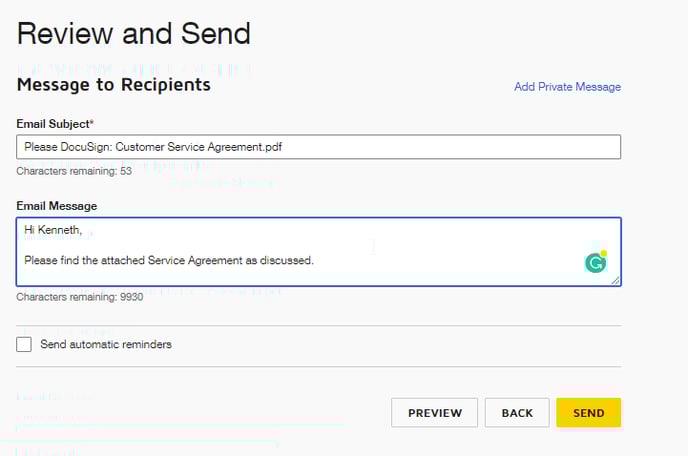
Task: Click the "Message to Recipients" section heading
Action: (x=114, y=85)
